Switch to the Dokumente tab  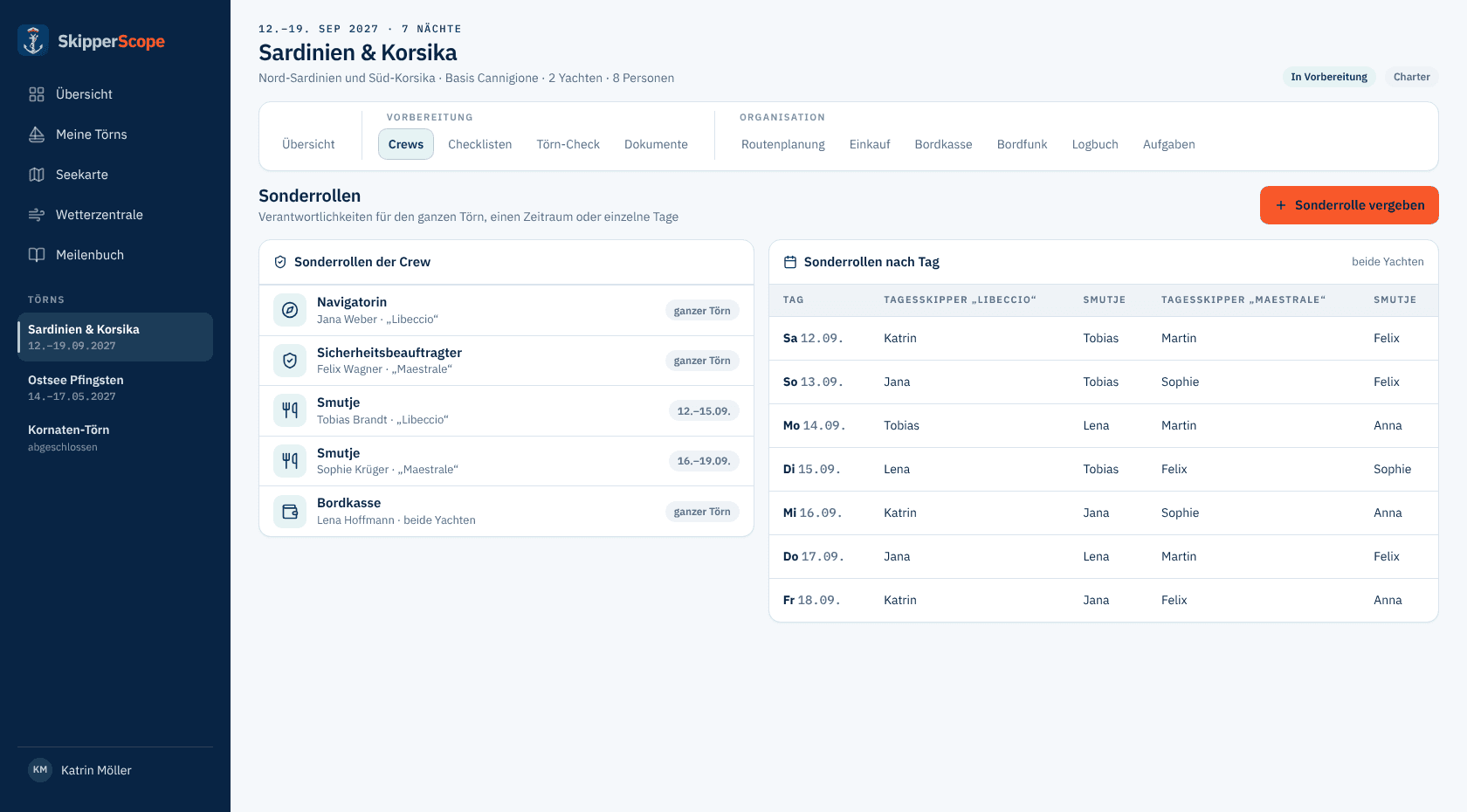[x=656, y=144]
